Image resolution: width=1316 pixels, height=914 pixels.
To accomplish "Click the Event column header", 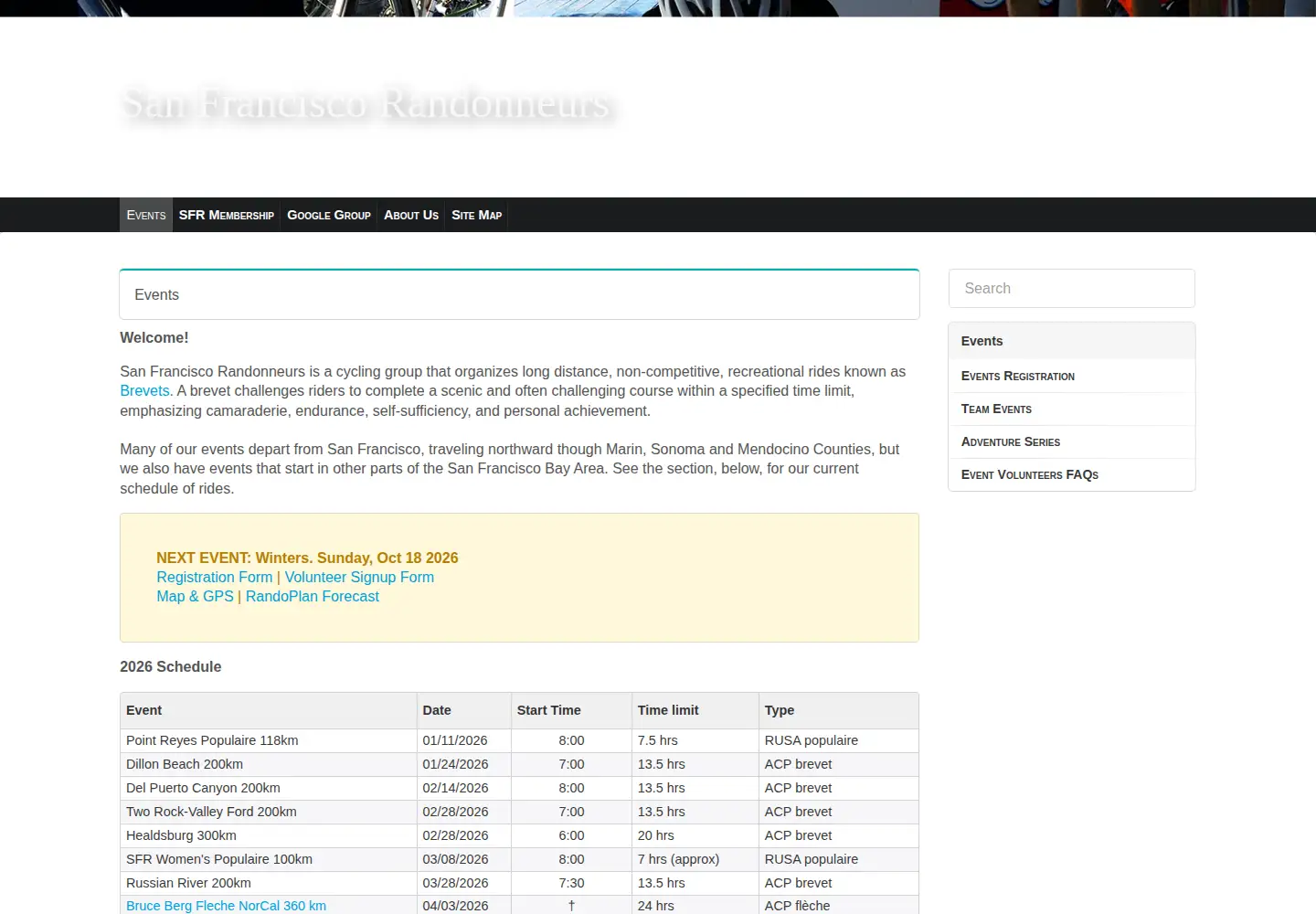I will pyautogui.click(x=269, y=710).
